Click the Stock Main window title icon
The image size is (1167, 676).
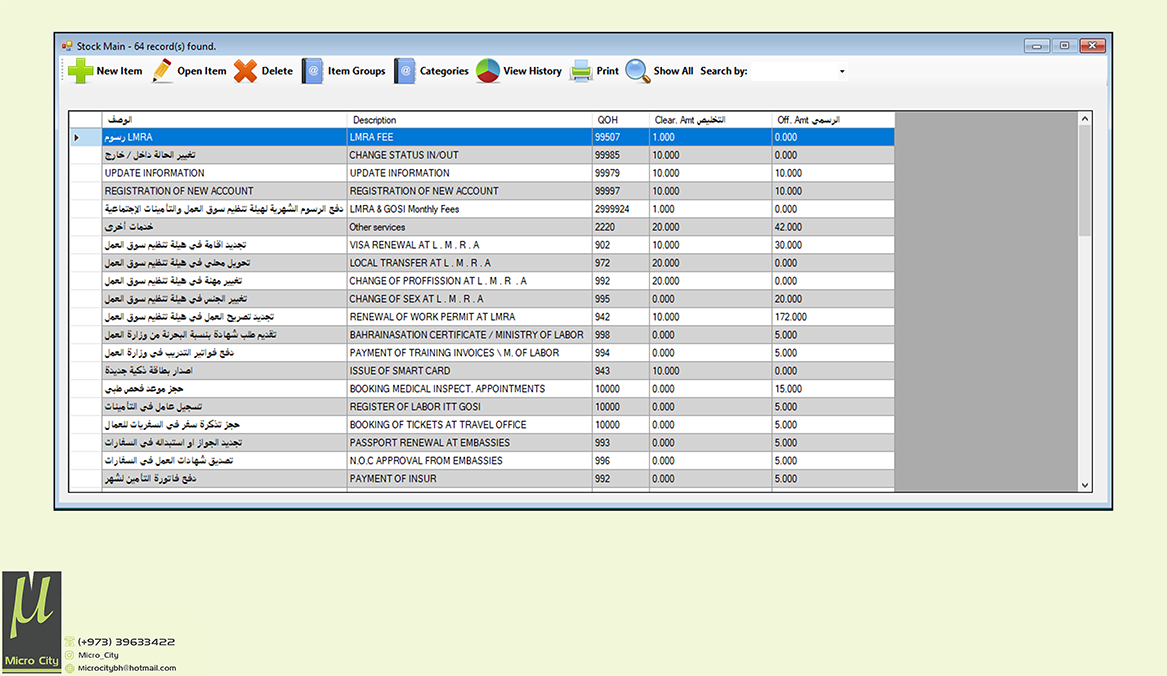(x=67, y=46)
